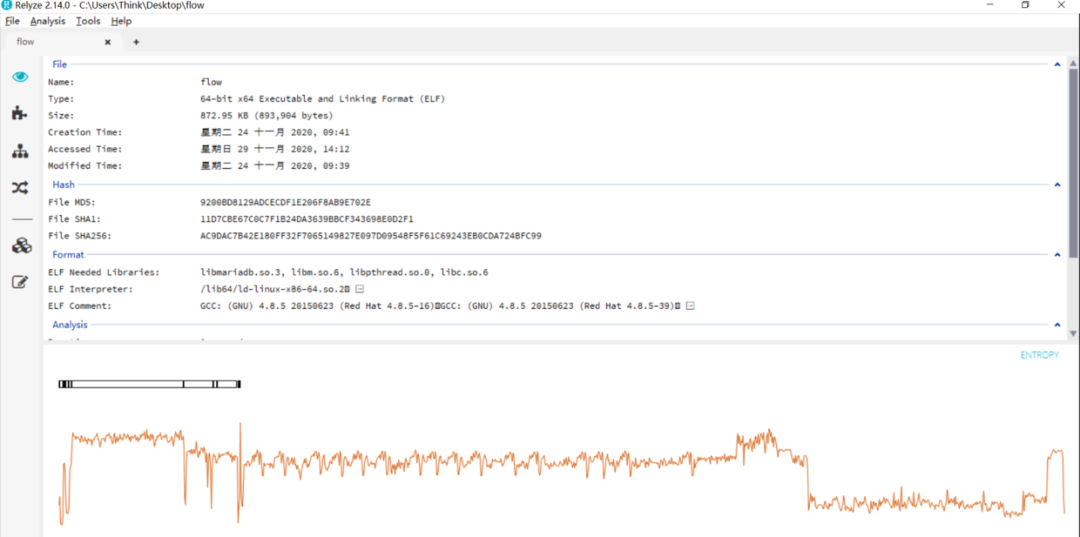
Task: Open the Analysis menu
Action: [x=47, y=21]
